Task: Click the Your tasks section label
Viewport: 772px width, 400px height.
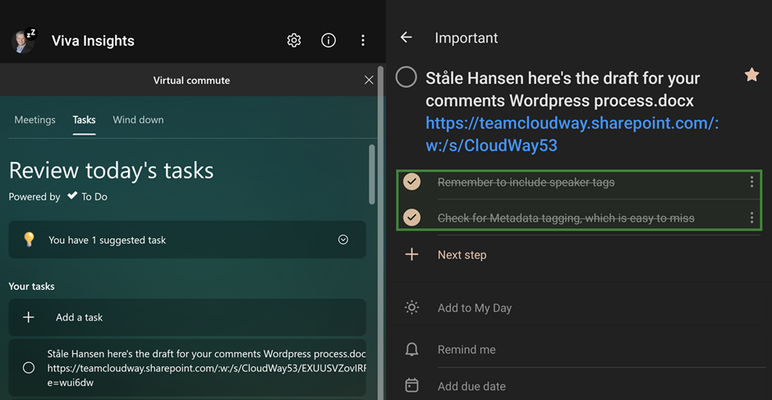Action: pyautogui.click(x=32, y=286)
